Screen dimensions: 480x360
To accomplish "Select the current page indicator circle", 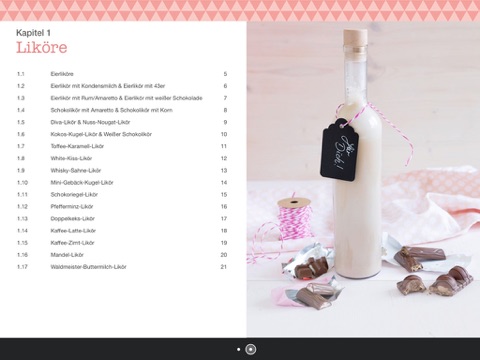I will pyautogui.click(x=251, y=349).
